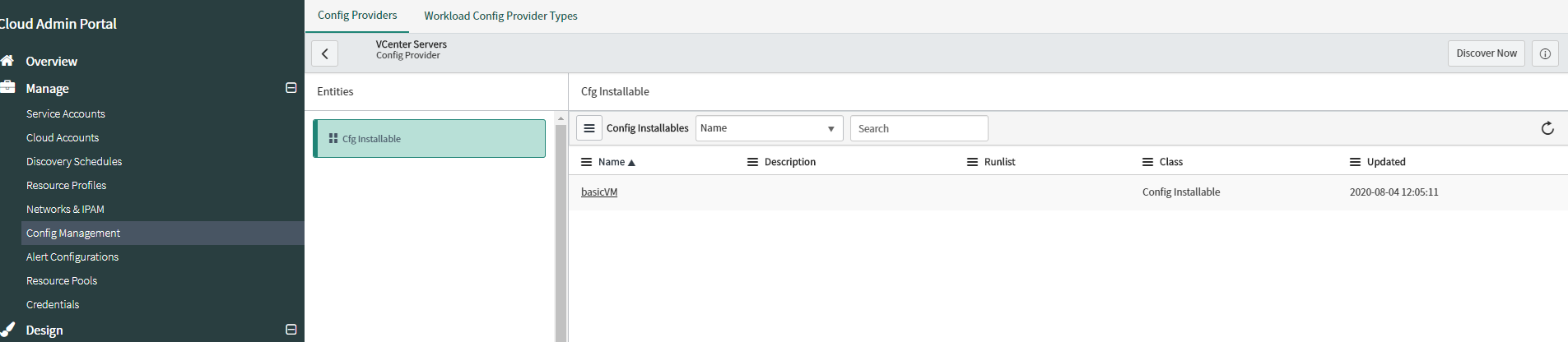Image resolution: width=1568 pixels, height=342 pixels.
Task: Select the Cfg Installable entity
Action: [x=430, y=139]
